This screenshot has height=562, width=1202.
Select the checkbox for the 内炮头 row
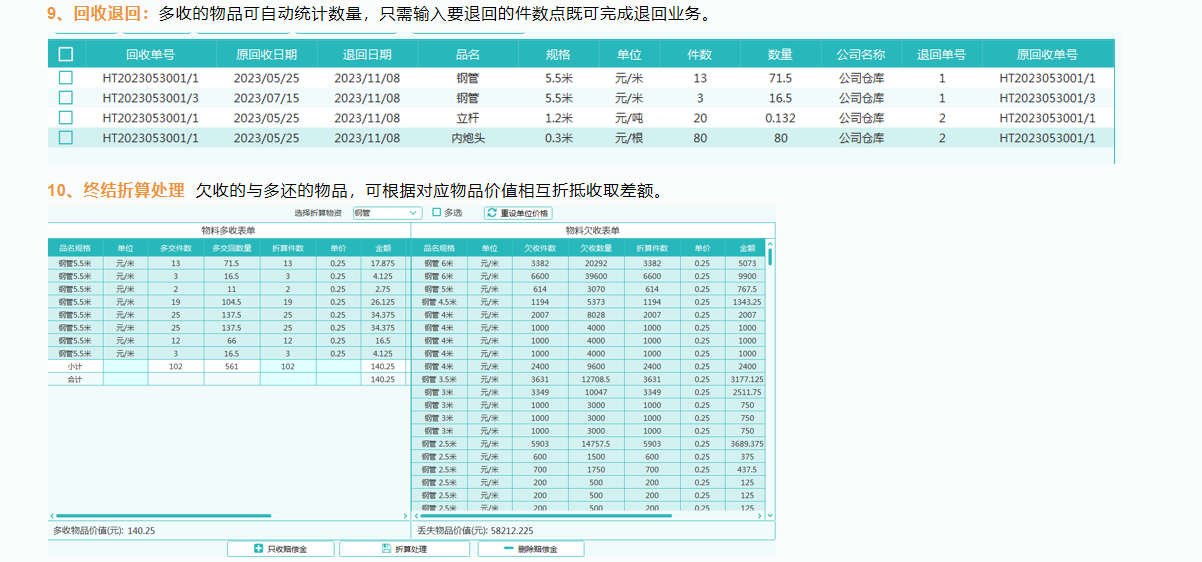66,138
